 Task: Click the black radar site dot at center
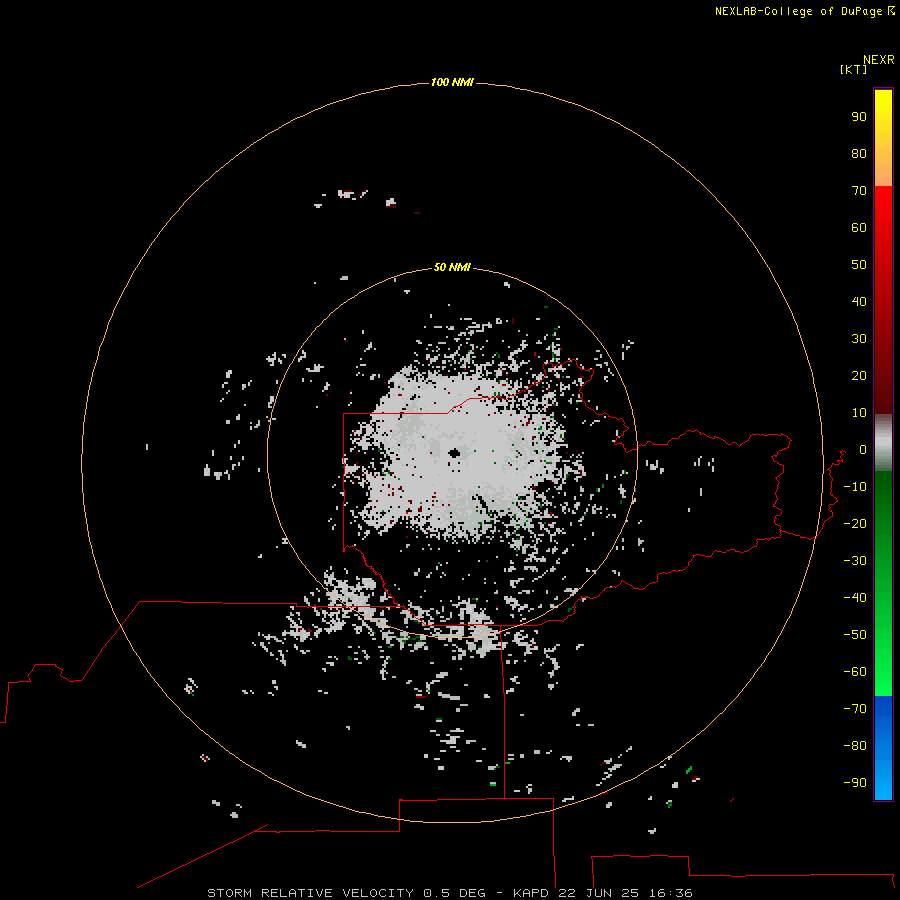455,453
